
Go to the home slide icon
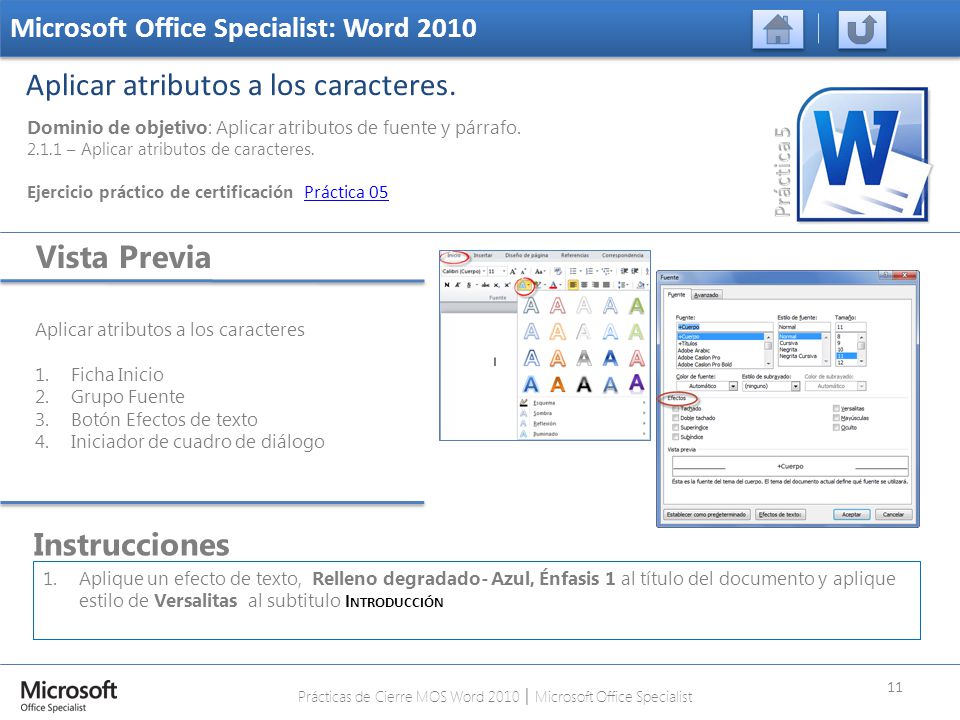778,29
